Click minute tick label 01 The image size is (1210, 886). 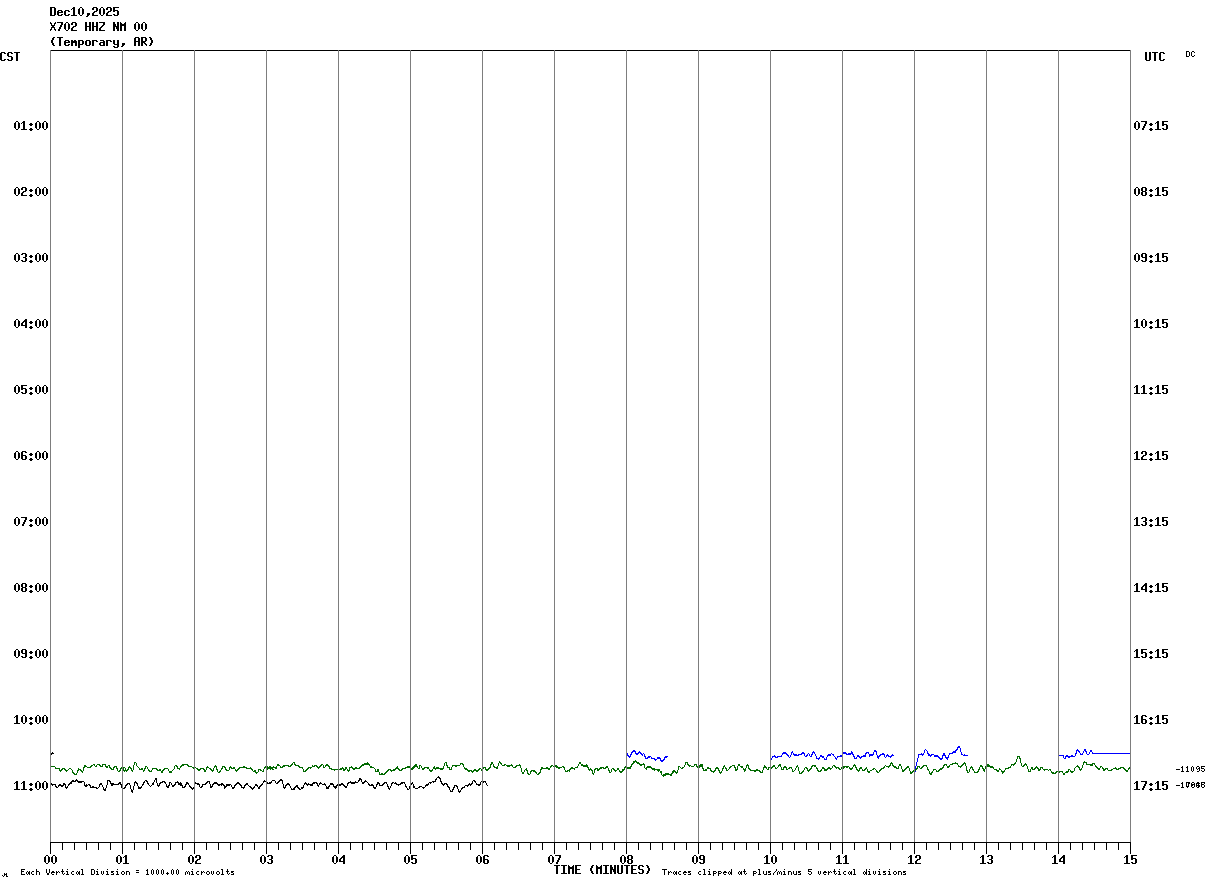(x=122, y=859)
